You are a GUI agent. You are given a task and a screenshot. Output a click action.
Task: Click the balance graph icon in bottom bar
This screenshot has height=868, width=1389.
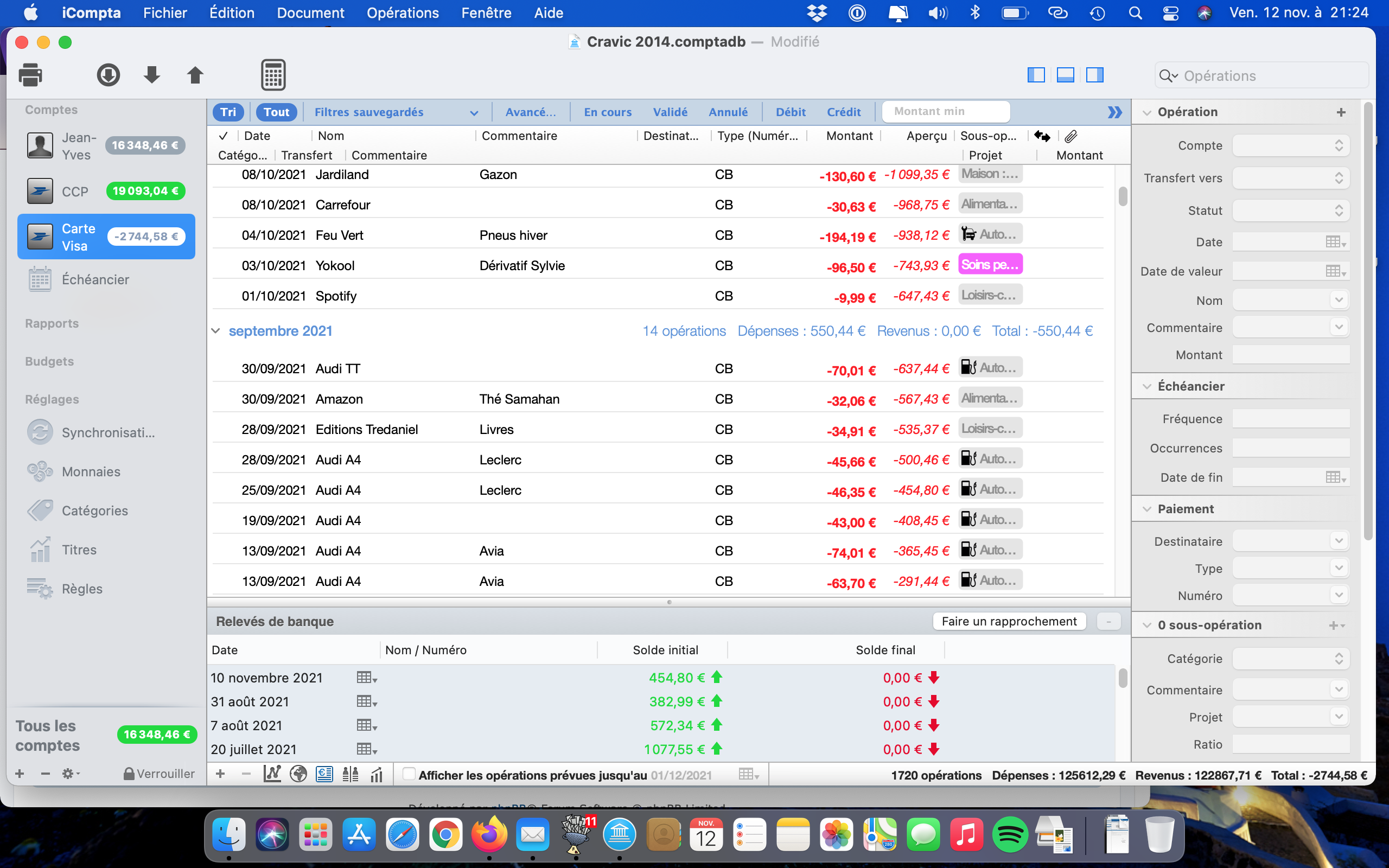[272, 774]
